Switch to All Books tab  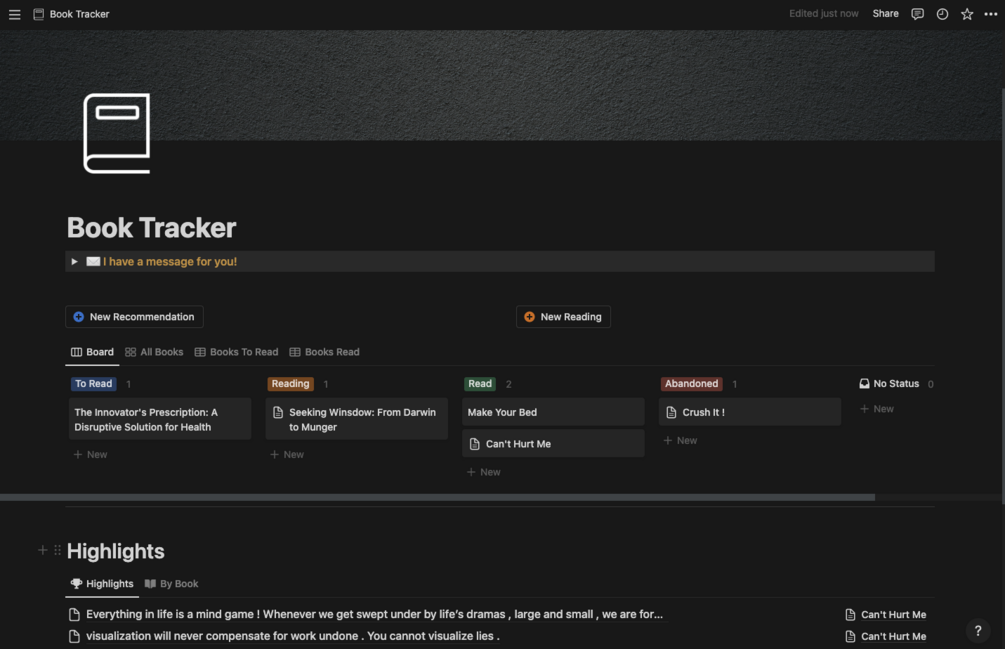154,352
